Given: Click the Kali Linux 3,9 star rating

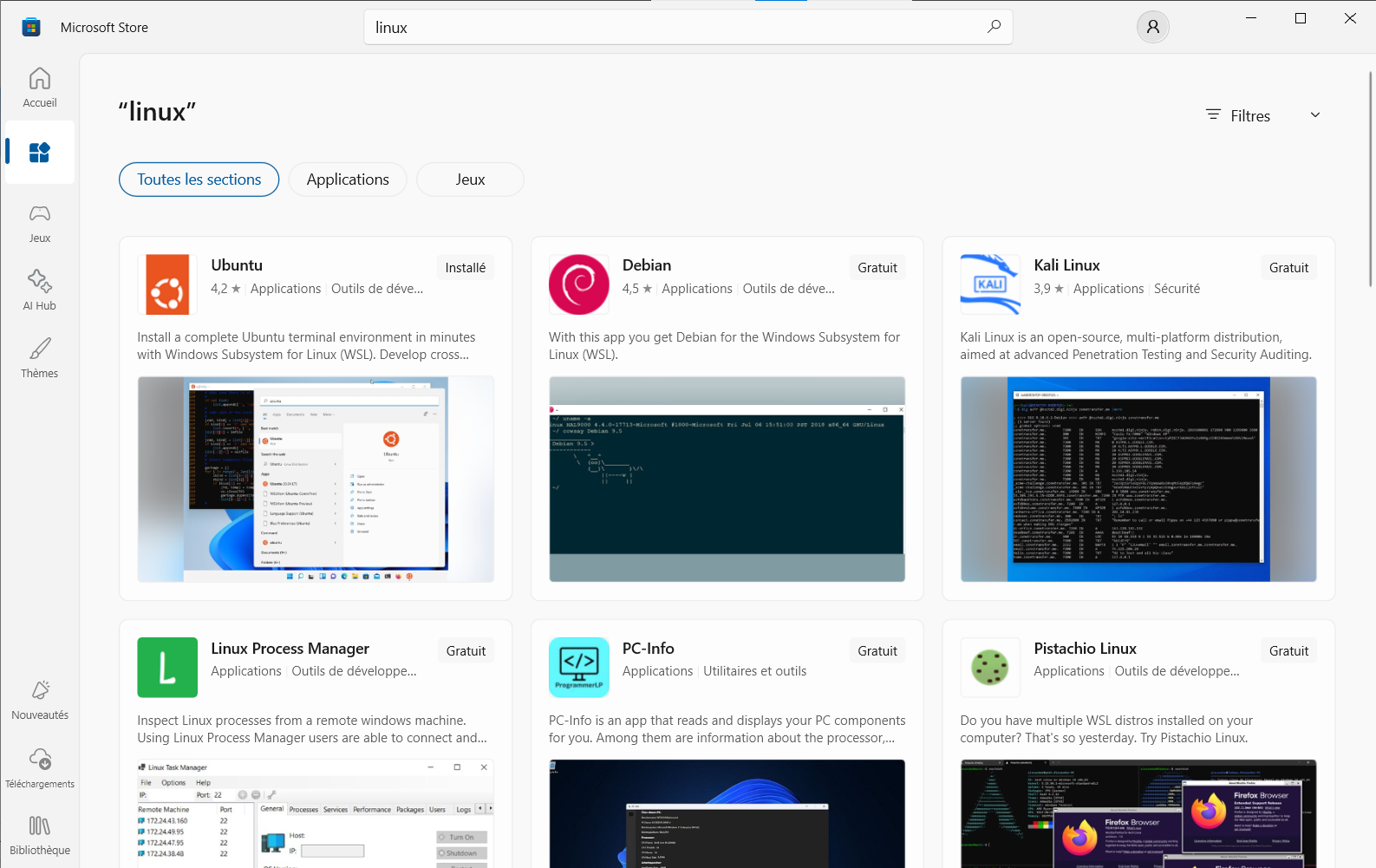Looking at the screenshot, I should pyautogui.click(x=1048, y=289).
